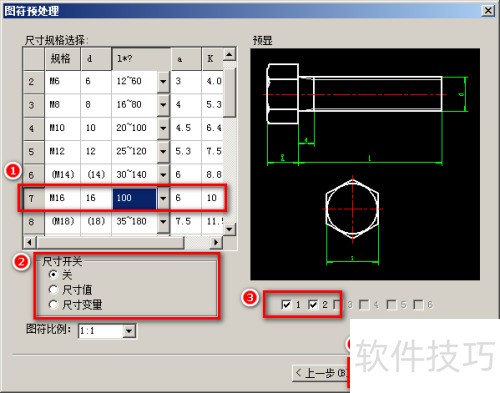Click the table's scroll down arrow
Screen dimensions: 500x393
pyautogui.click(x=229, y=229)
